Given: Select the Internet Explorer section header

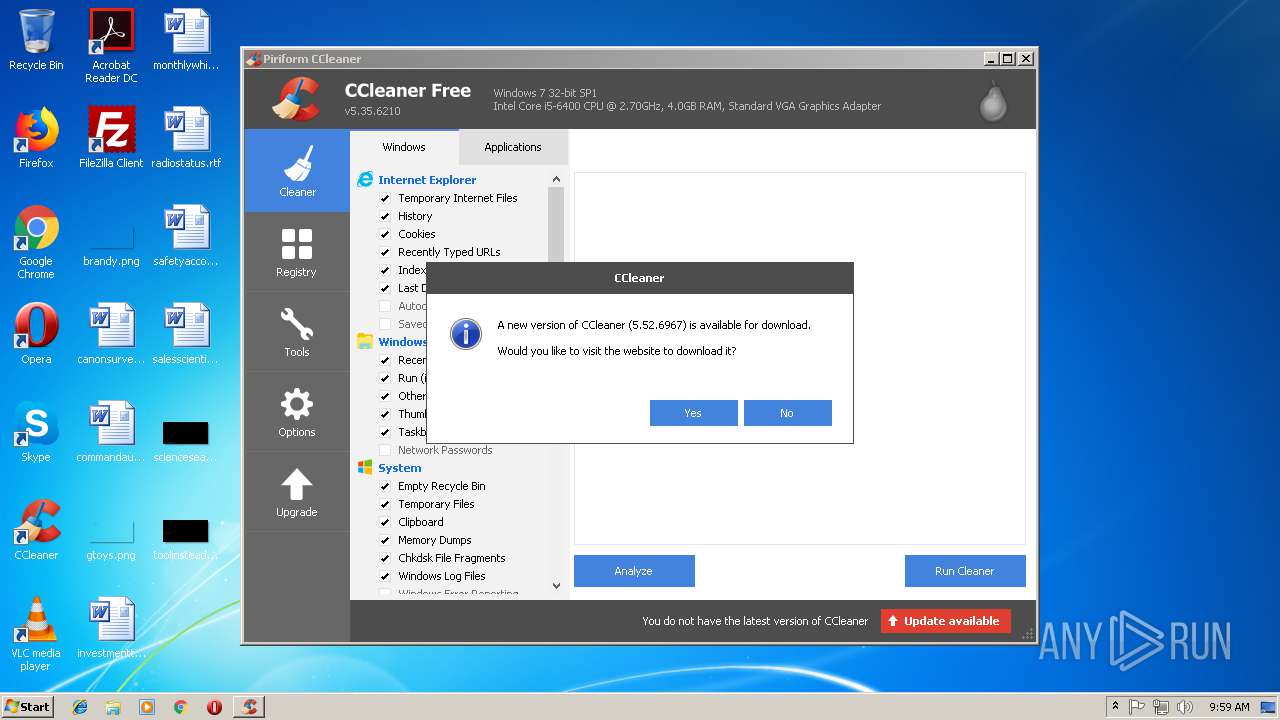Looking at the screenshot, I should (x=427, y=180).
